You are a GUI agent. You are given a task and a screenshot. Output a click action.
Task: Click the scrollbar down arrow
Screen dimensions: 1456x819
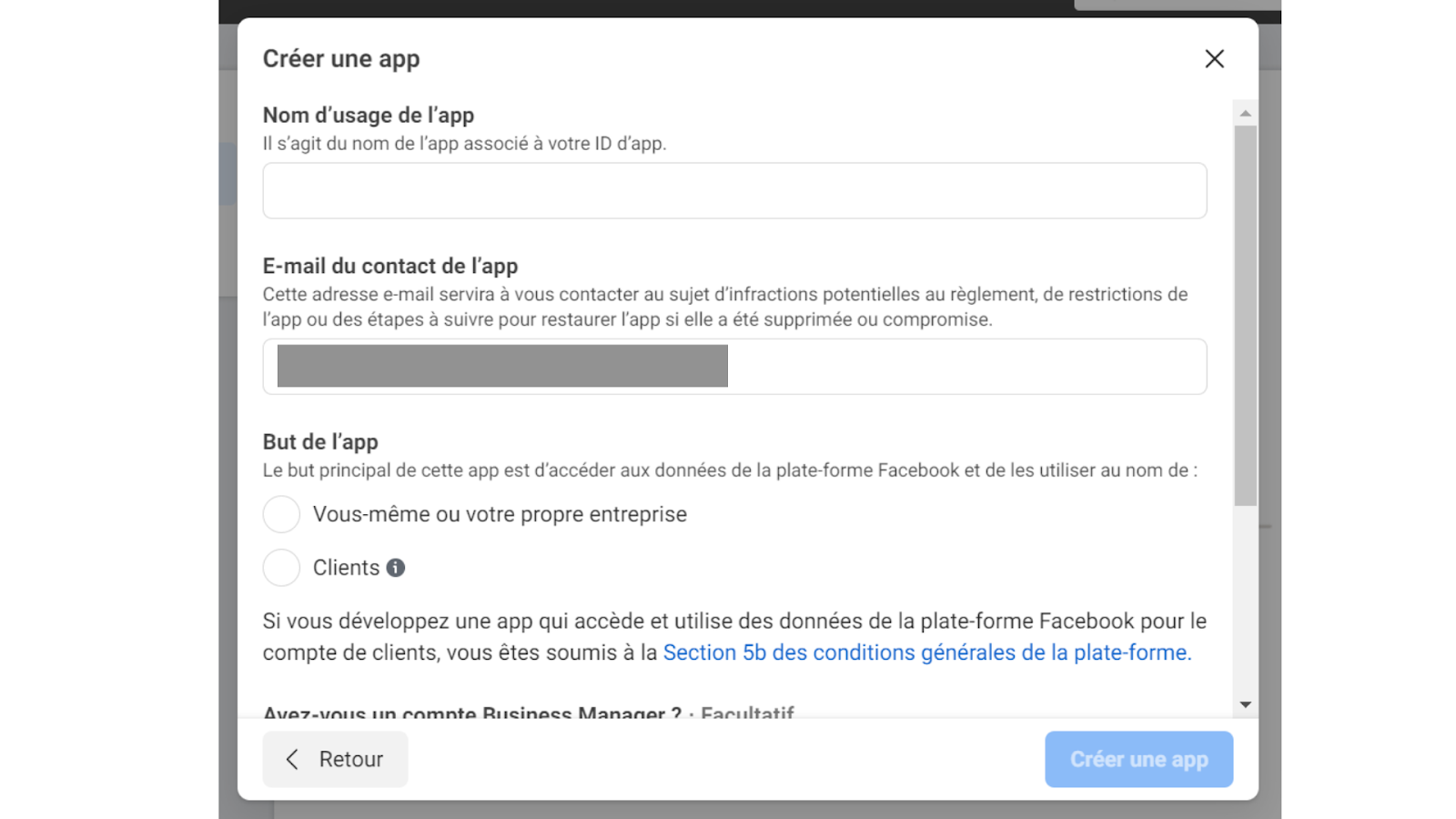coord(1244,703)
